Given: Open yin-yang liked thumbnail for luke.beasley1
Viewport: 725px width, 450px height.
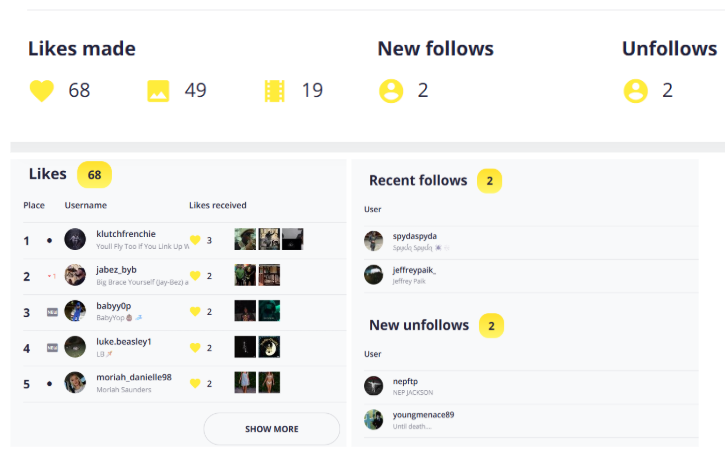Looking at the screenshot, I should (270, 347).
